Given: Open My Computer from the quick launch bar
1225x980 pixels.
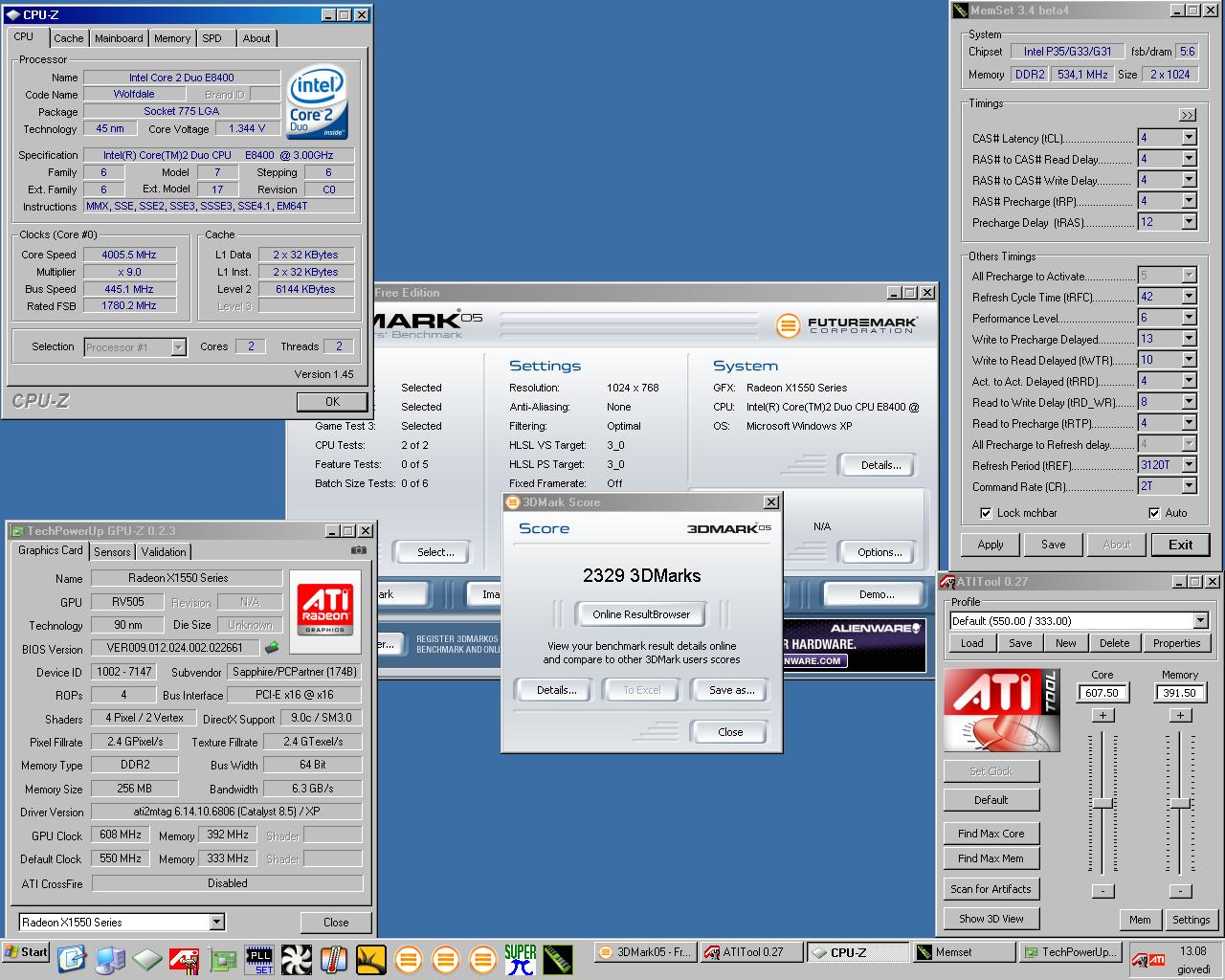Looking at the screenshot, I should 110,958.
